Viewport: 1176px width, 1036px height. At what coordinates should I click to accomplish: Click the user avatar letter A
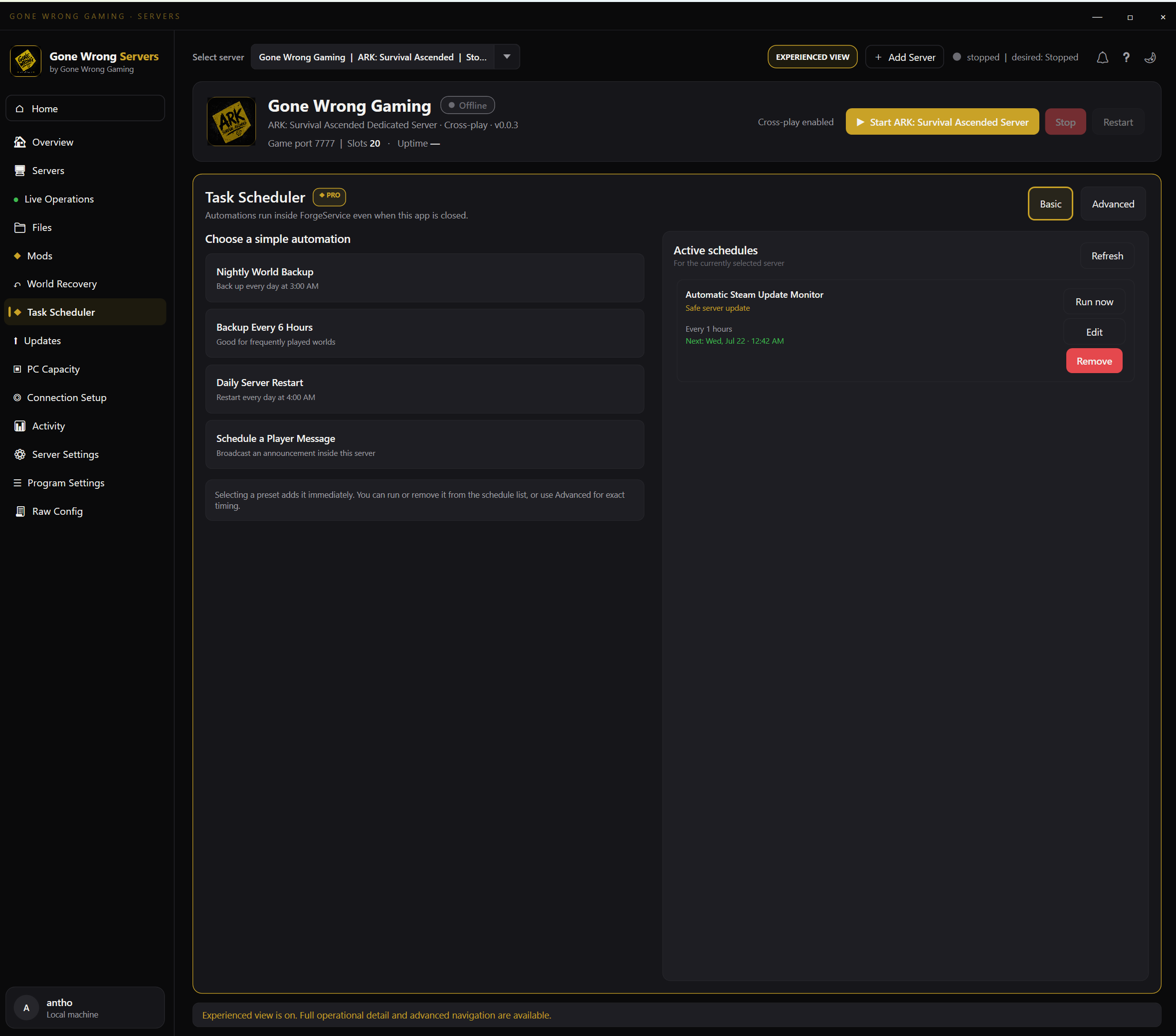pyautogui.click(x=26, y=1007)
